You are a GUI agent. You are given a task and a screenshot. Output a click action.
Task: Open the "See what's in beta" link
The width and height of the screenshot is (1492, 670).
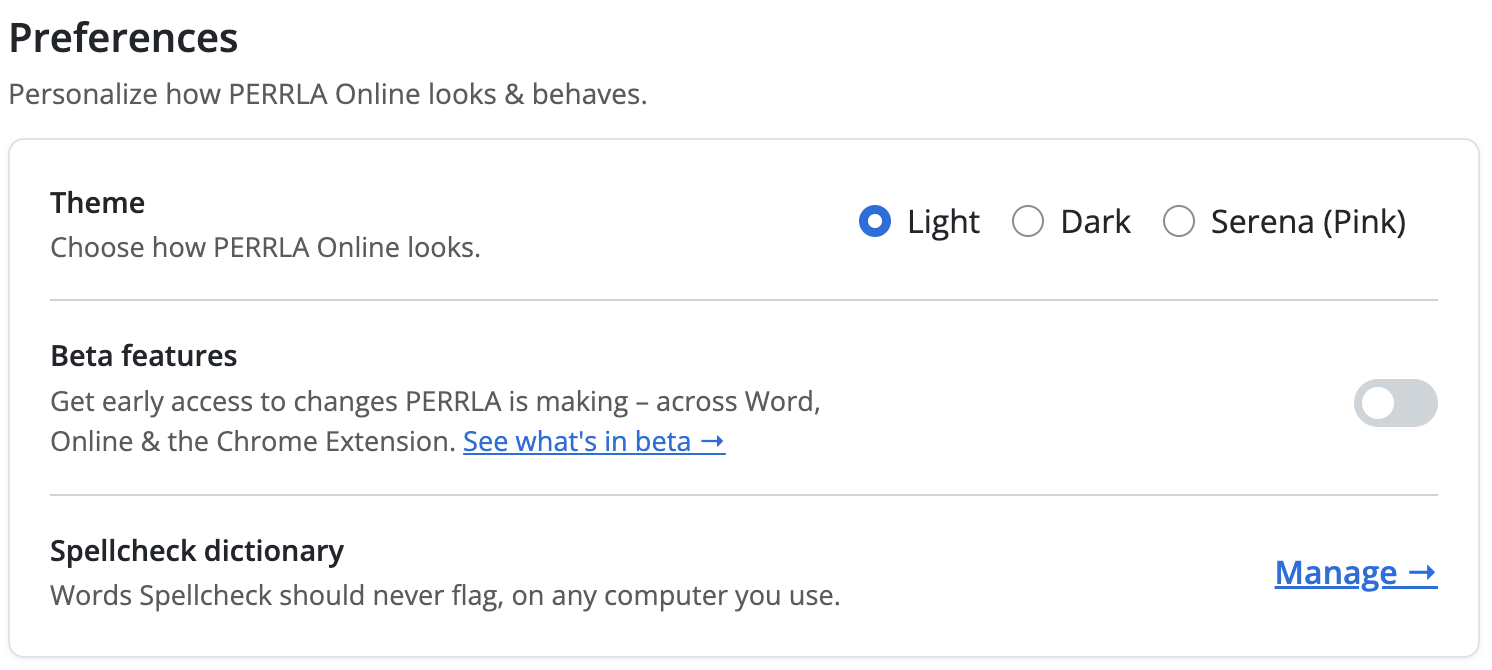(594, 441)
